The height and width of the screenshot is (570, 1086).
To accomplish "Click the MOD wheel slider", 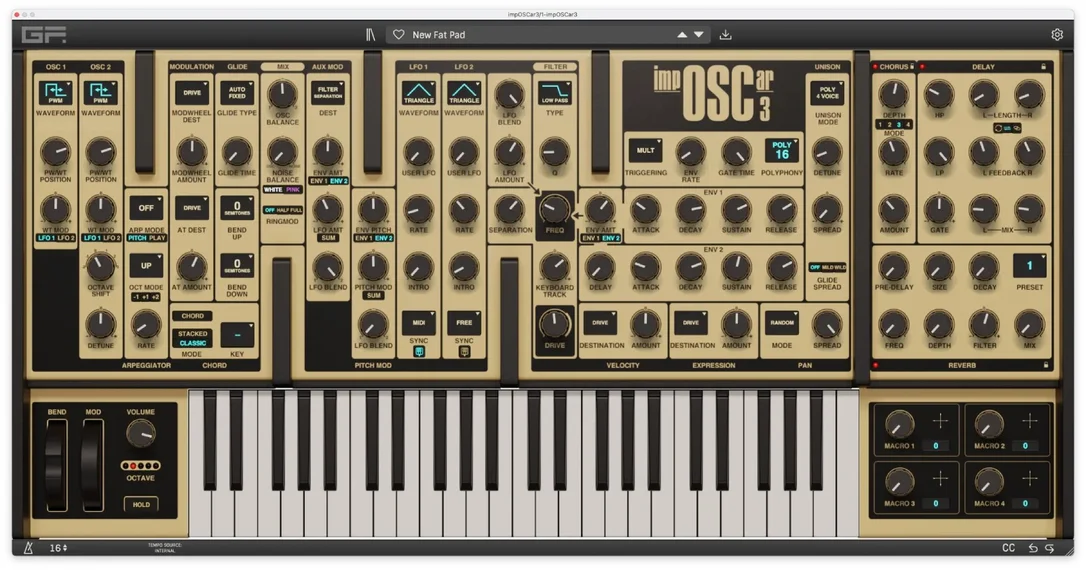I will 93,465.
